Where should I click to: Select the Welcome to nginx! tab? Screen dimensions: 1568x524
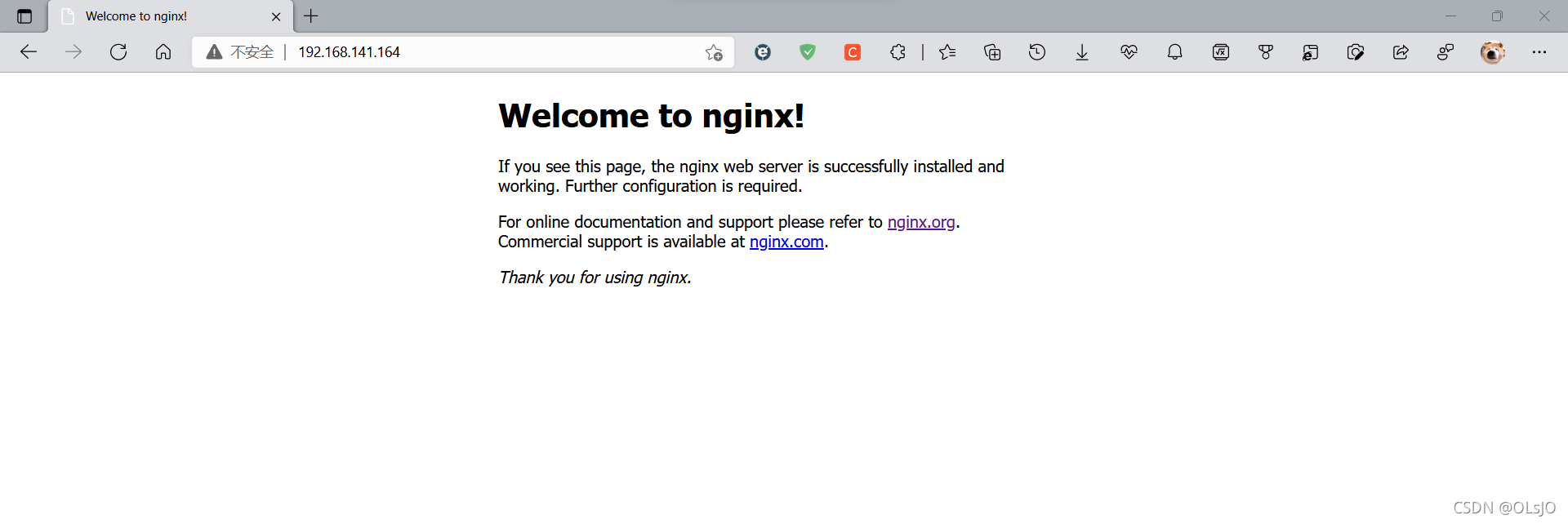pos(170,16)
